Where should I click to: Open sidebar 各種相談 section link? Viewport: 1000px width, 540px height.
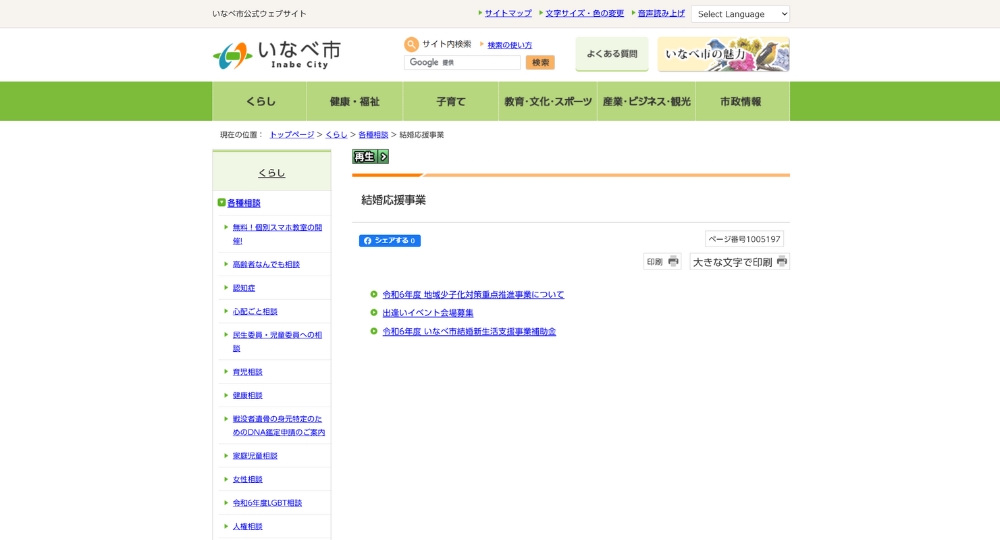point(244,203)
